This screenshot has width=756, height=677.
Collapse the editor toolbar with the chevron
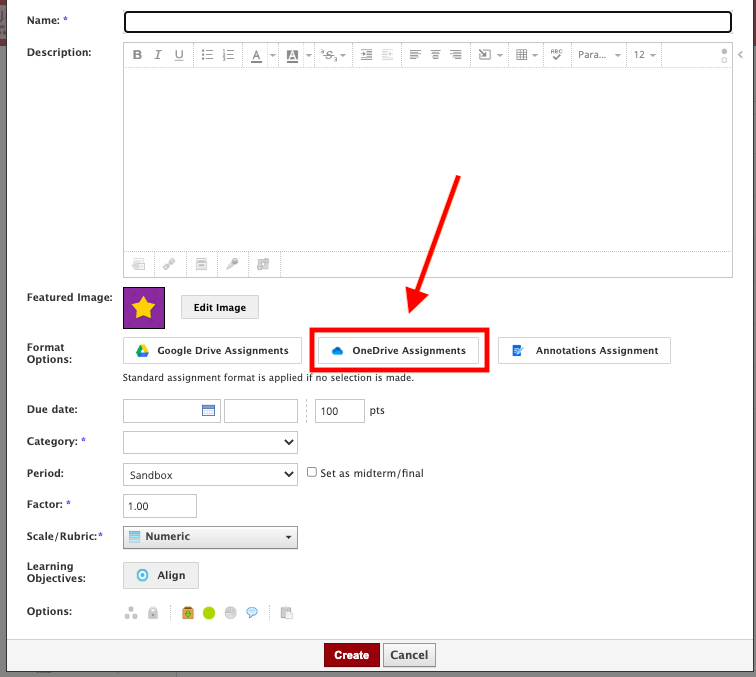click(741, 54)
